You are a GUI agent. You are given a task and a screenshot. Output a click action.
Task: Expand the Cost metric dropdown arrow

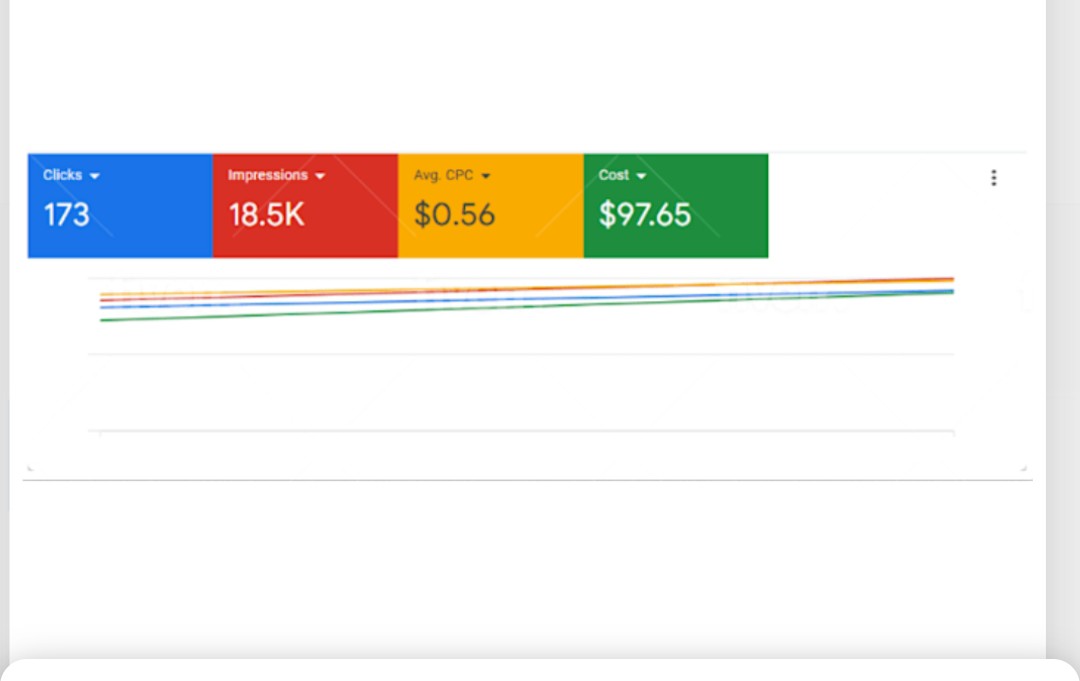tap(641, 176)
